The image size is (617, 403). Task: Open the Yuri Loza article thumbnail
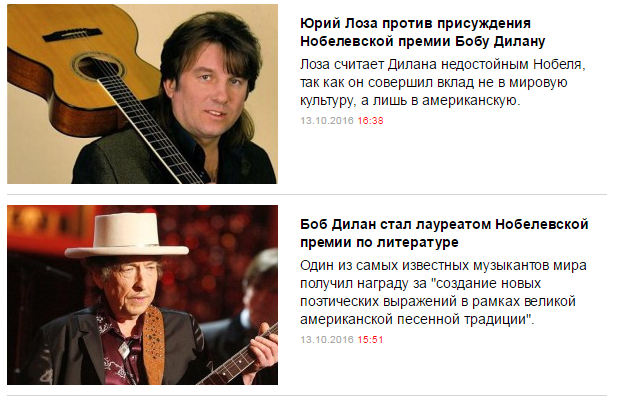pos(142,94)
